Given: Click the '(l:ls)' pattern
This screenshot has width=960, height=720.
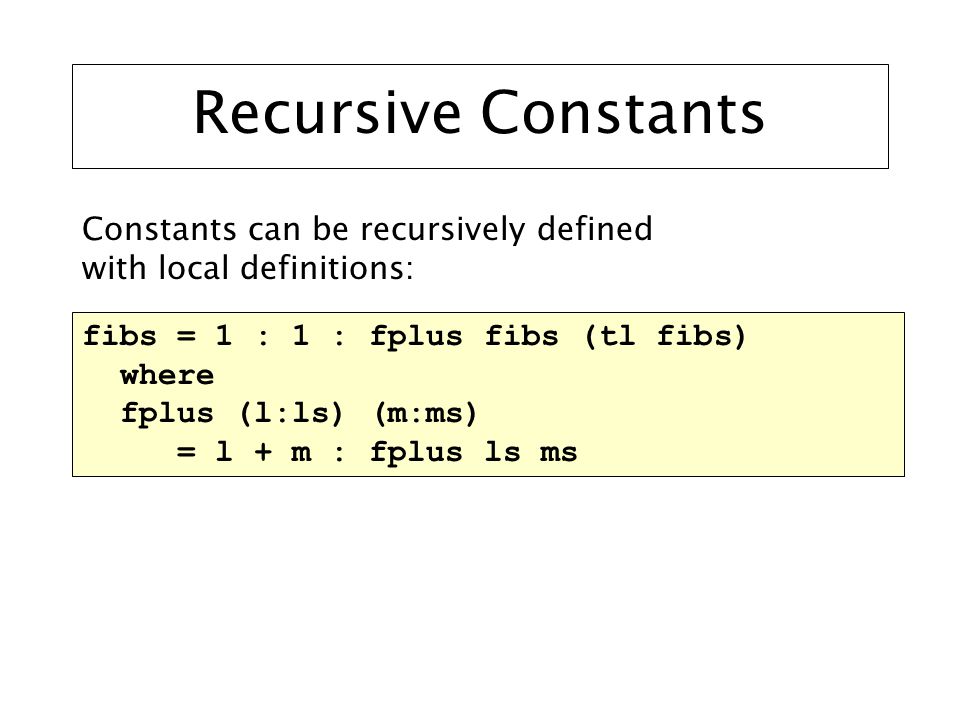Looking at the screenshot, I should [x=291, y=414].
